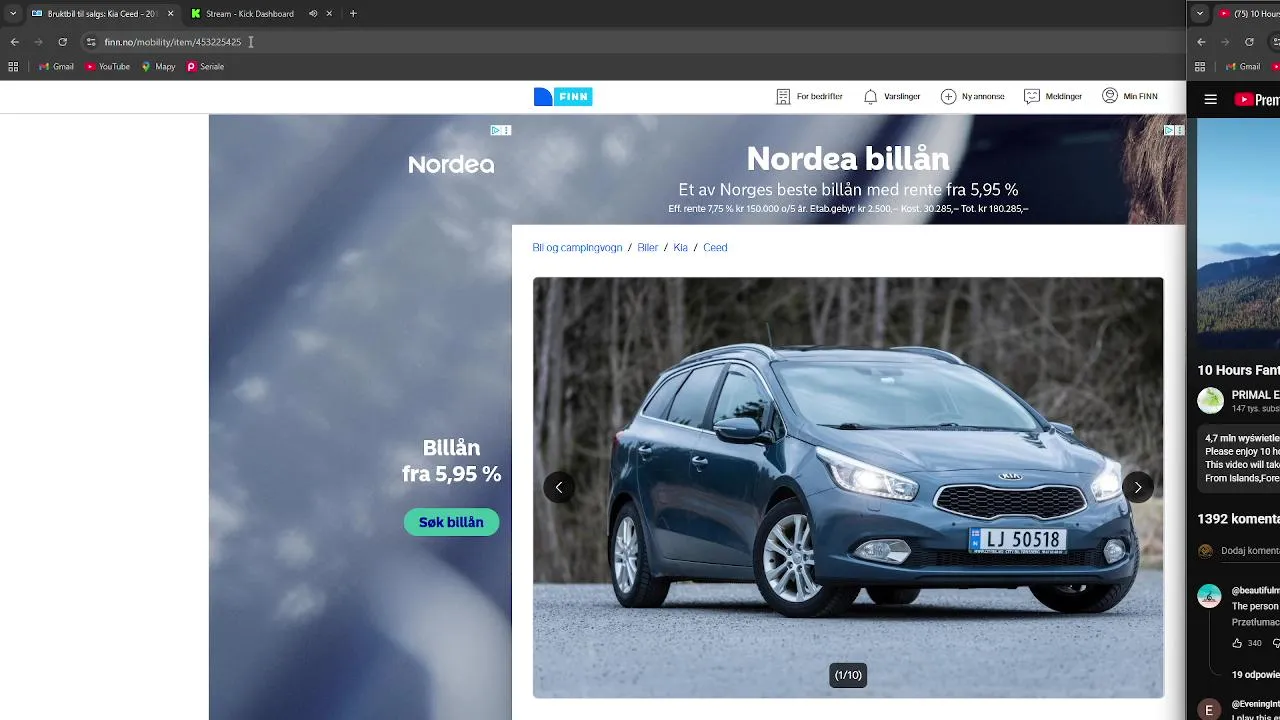Open Varslinger notifications
This screenshot has height=720, width=1280.
coord(891,97)
